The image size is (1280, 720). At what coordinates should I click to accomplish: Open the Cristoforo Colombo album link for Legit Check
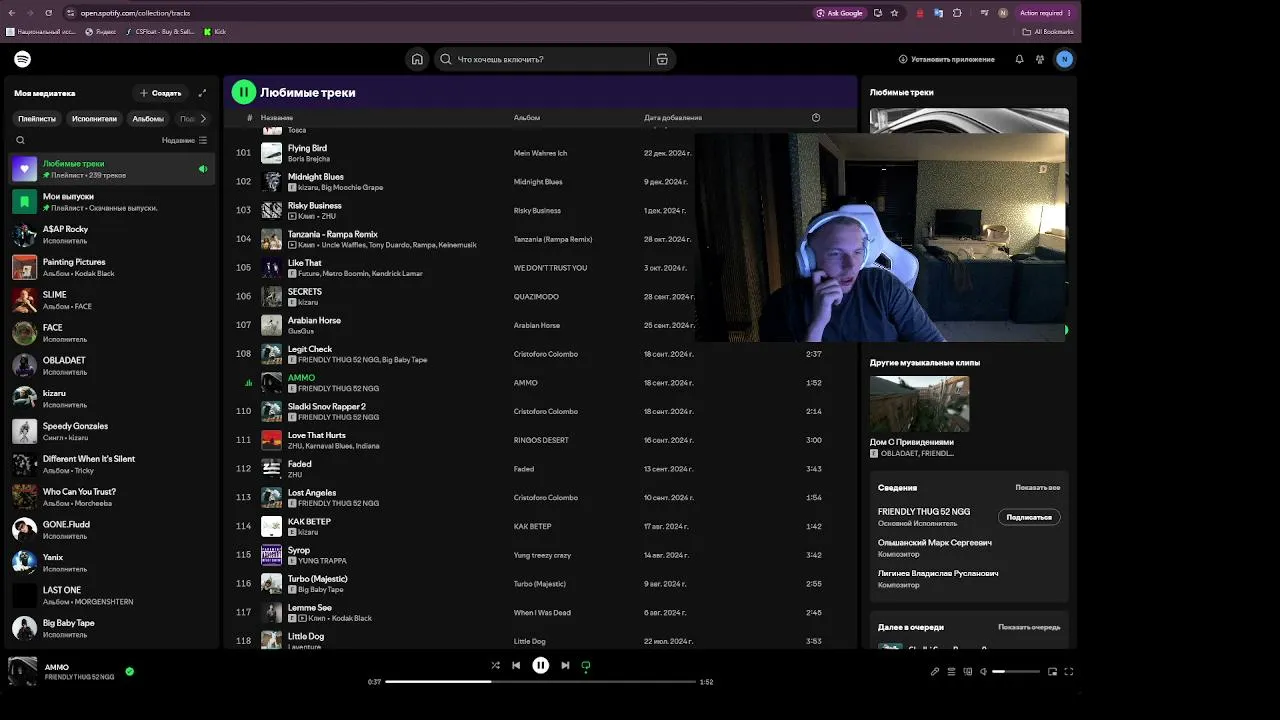click(x=546, y=354)
